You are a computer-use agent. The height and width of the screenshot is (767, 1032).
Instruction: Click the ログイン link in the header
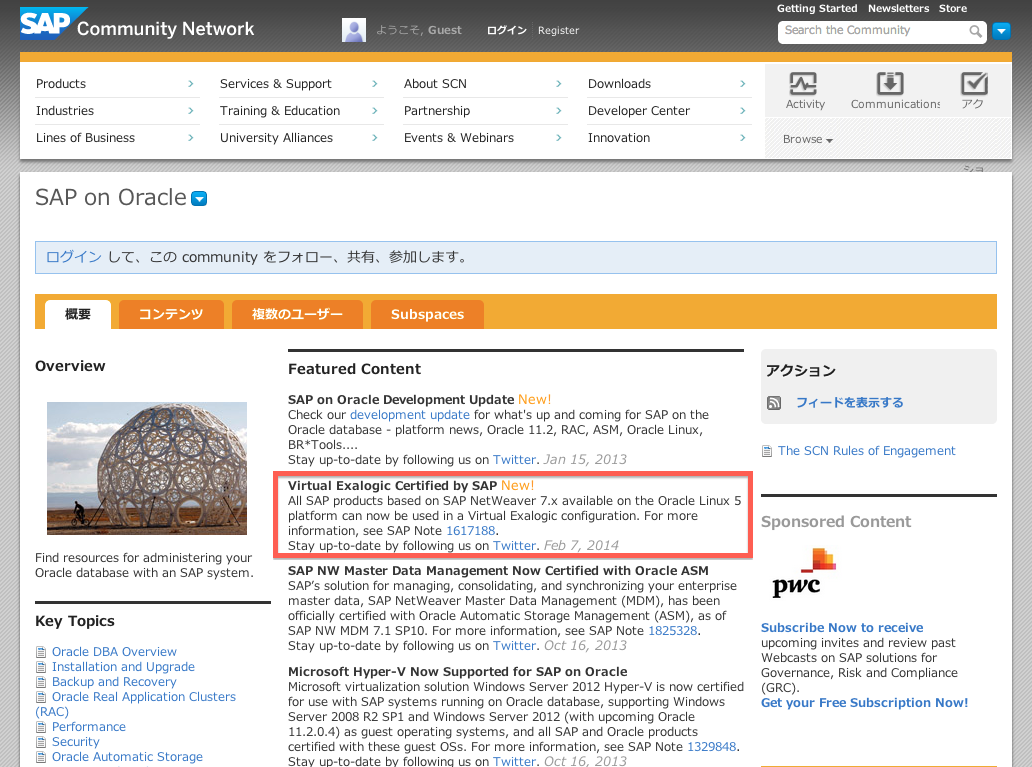tap(507, 30)
